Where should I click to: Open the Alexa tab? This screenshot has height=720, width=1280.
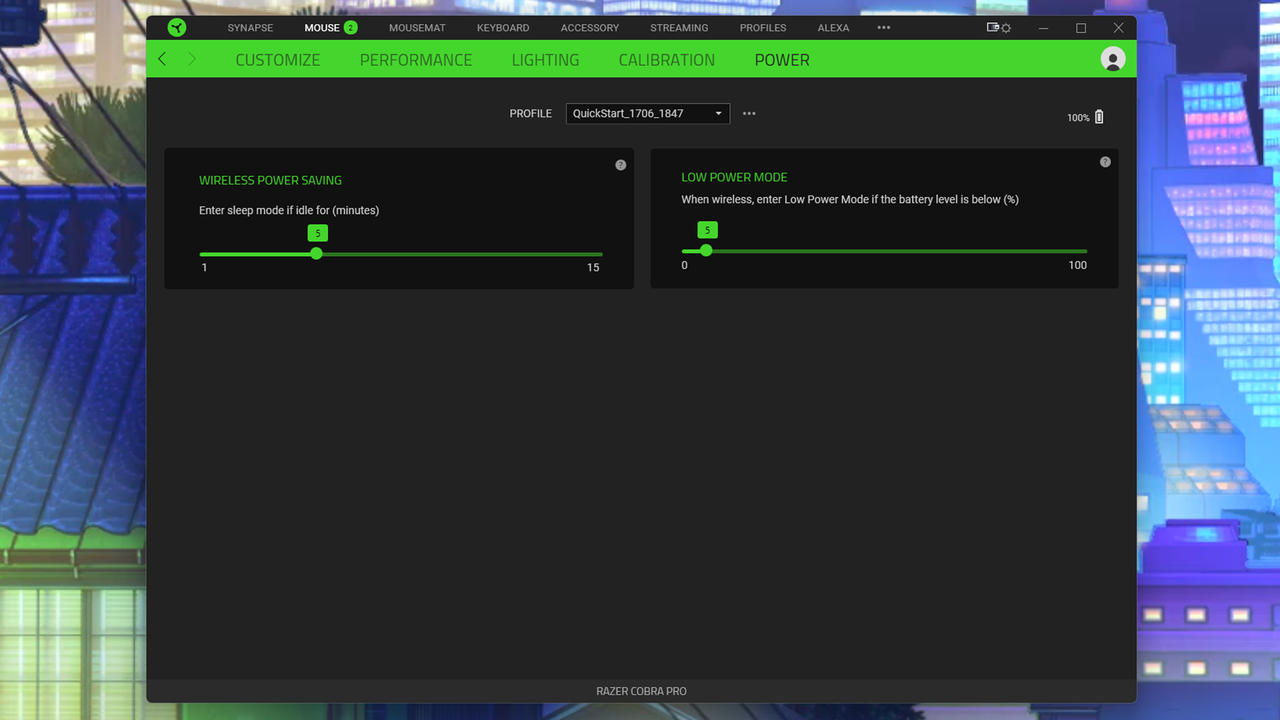pyautogui.click(x=833, y=28)
